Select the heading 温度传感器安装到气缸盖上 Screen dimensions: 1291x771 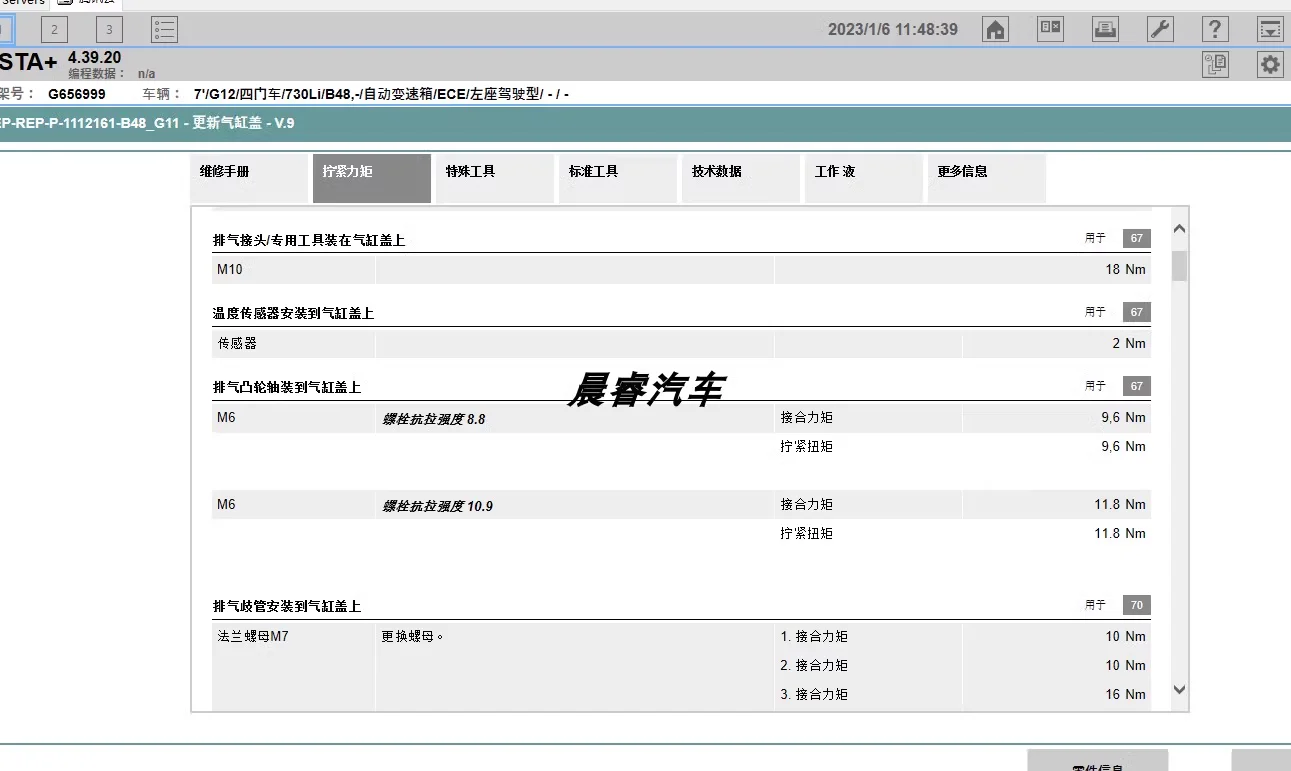click(293, 314)
